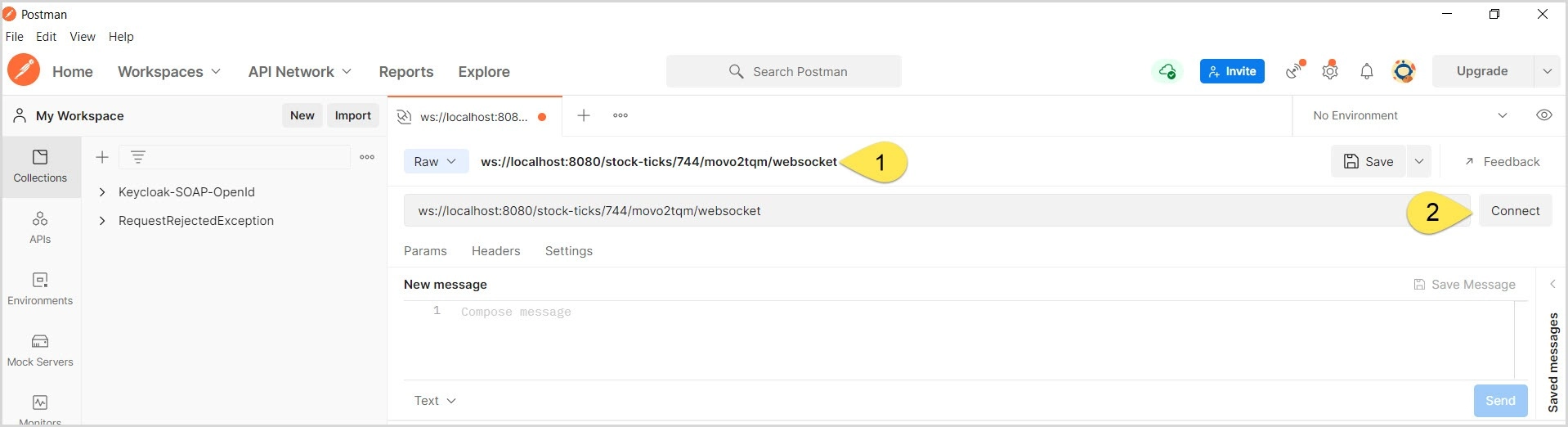The height and width of the screenshot is (427, 1568).
Task: Open the Collections sidebar panel
Action: 40,166
